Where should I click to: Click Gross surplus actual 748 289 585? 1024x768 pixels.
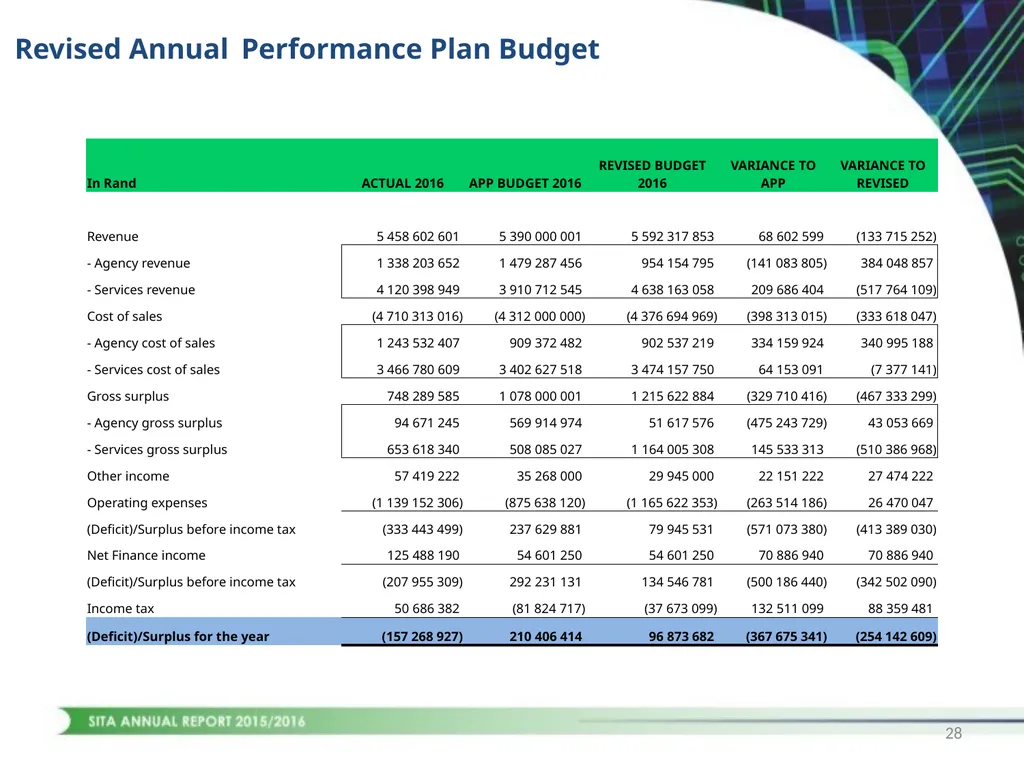click(423, 396)
